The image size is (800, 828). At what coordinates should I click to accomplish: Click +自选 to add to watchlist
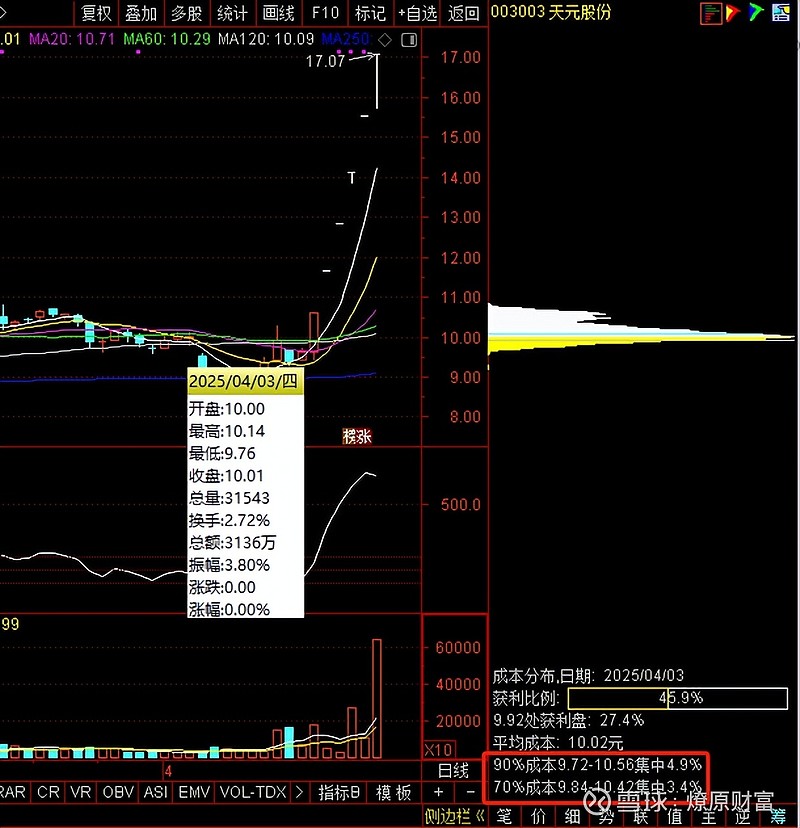(x=417, y=14)
